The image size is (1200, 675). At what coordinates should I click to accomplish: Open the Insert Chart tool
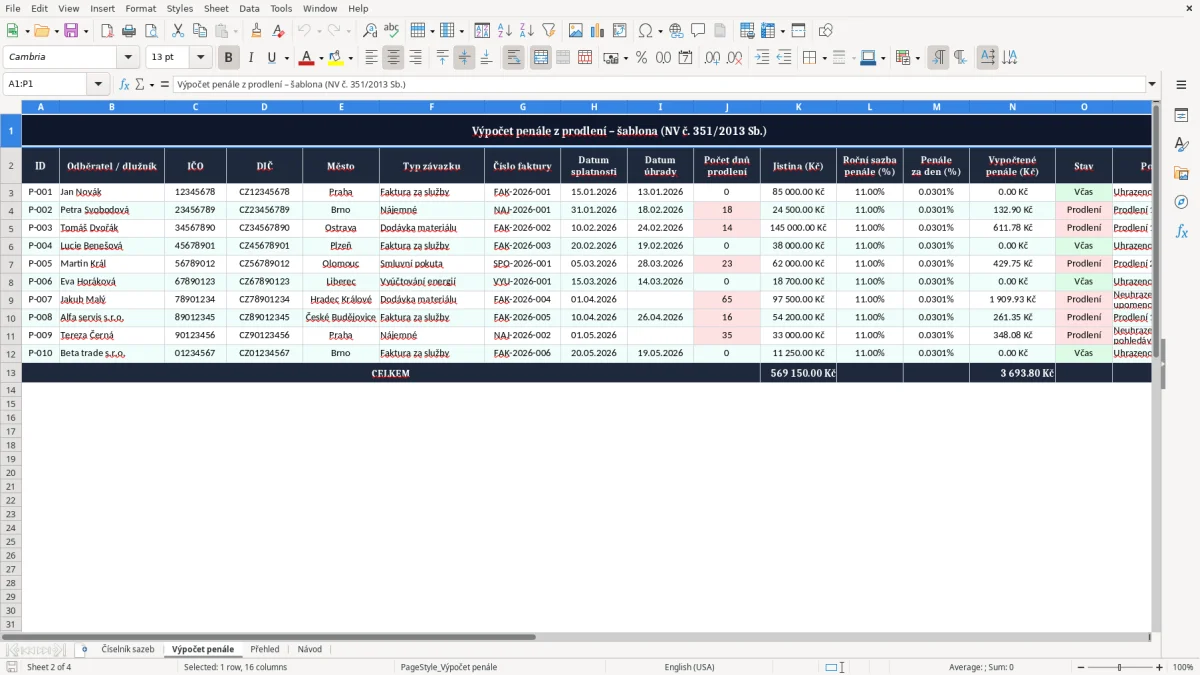coord(597,31)
